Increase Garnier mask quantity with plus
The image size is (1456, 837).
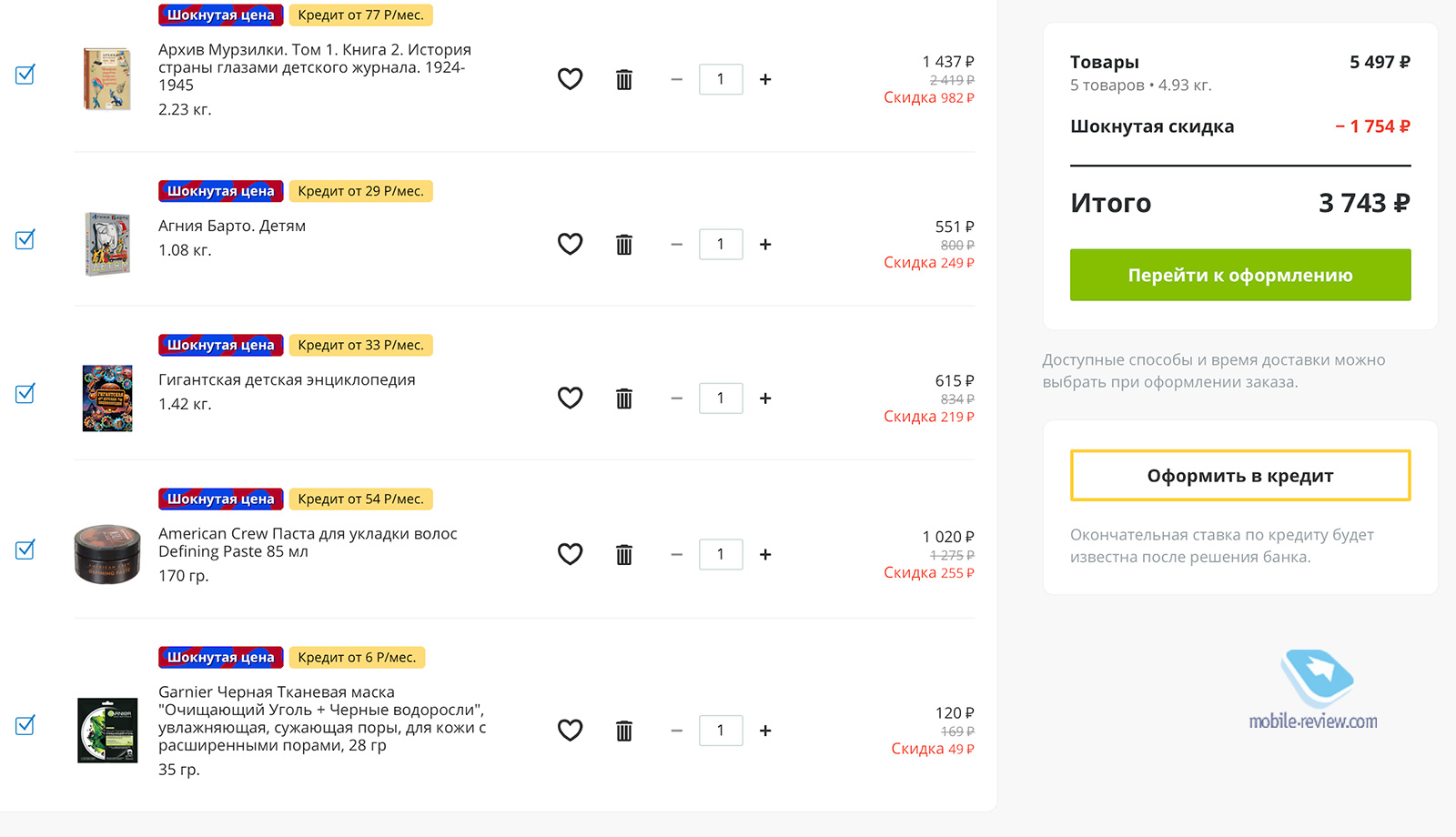point(765,730)
